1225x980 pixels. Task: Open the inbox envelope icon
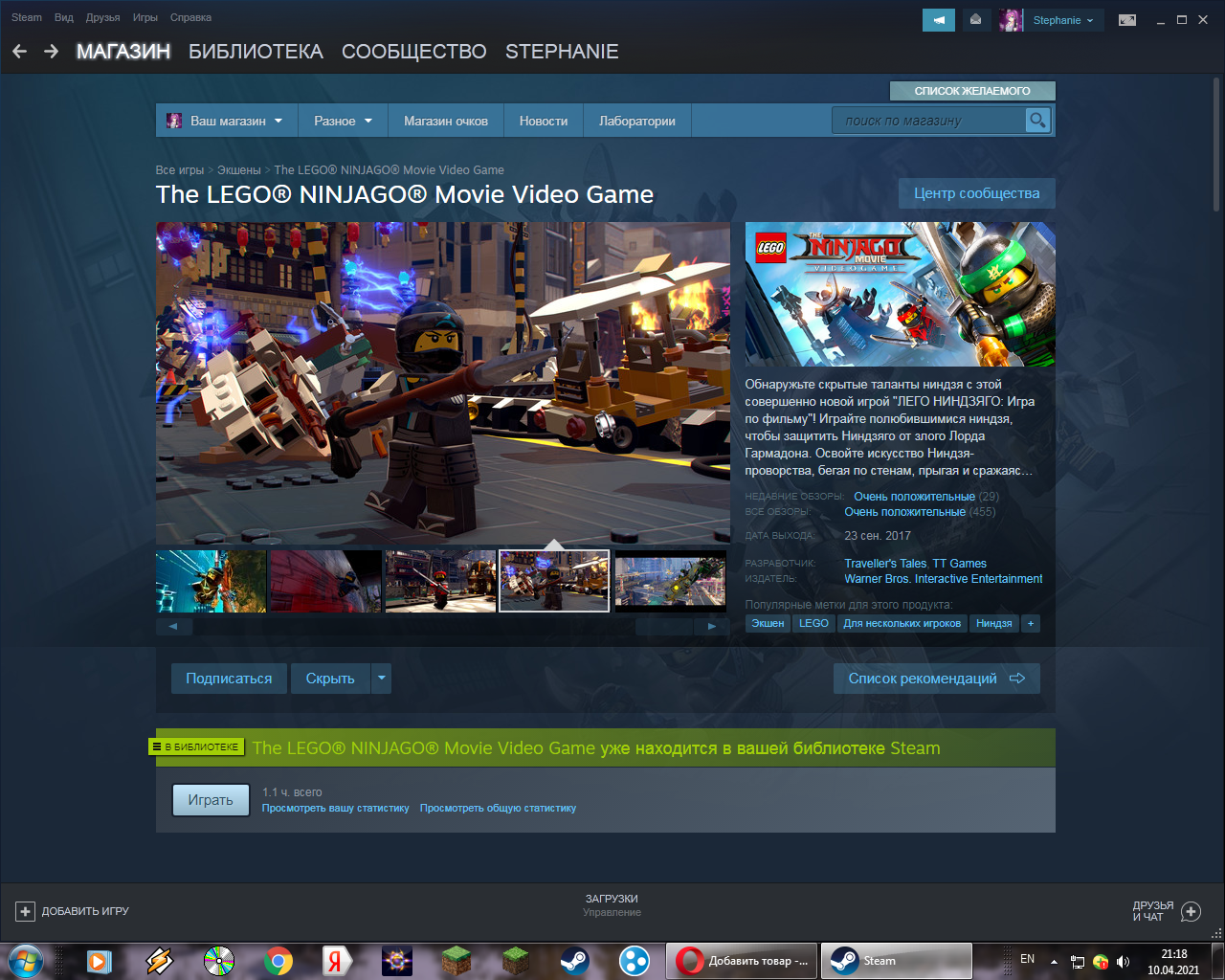[x=975, y=20]
